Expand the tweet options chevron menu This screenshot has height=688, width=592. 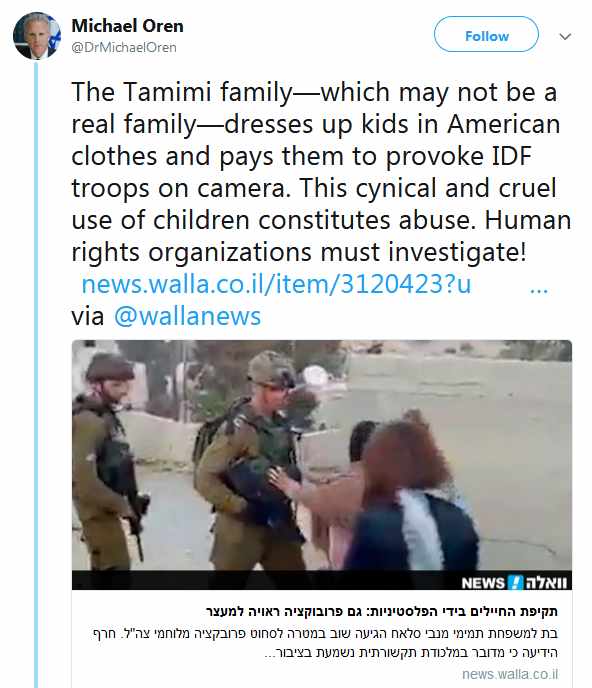[x=565, y=36]
